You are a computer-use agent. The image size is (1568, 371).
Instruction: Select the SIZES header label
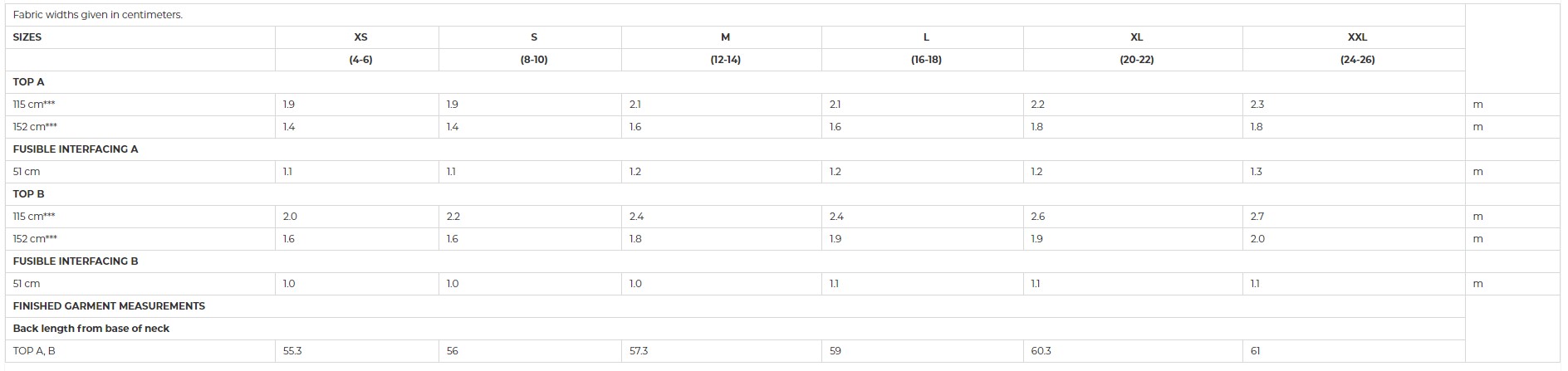[27, 37]
